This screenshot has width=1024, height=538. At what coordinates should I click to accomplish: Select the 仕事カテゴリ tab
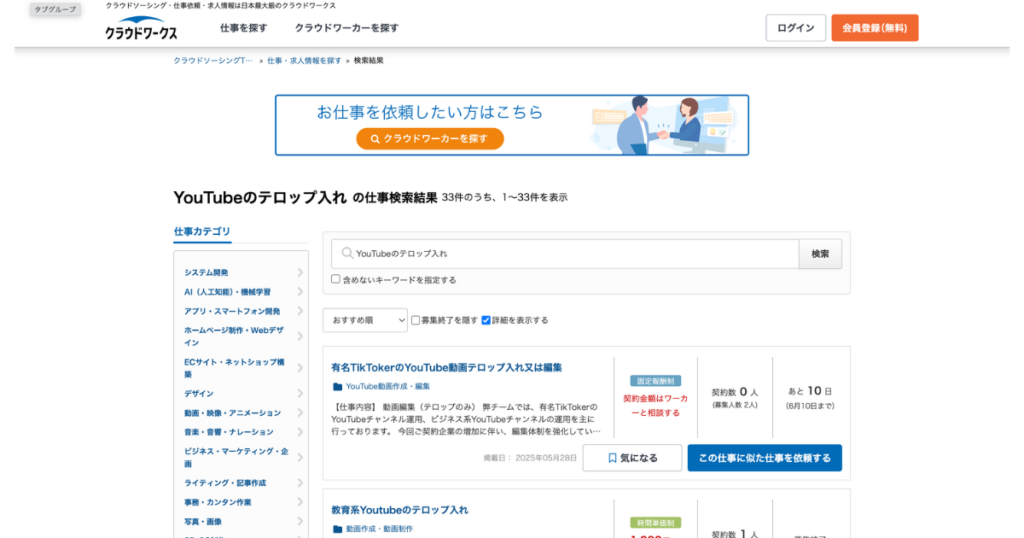[202, 231]
